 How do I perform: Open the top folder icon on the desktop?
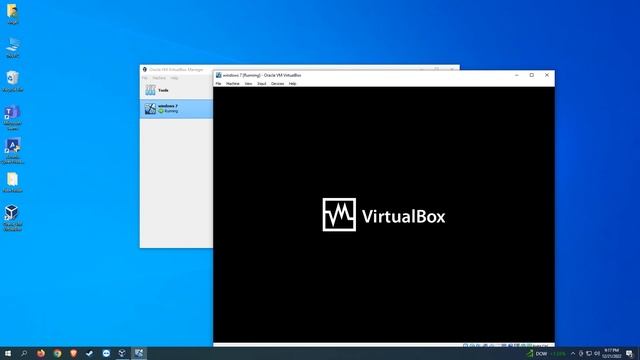(12, 14)
